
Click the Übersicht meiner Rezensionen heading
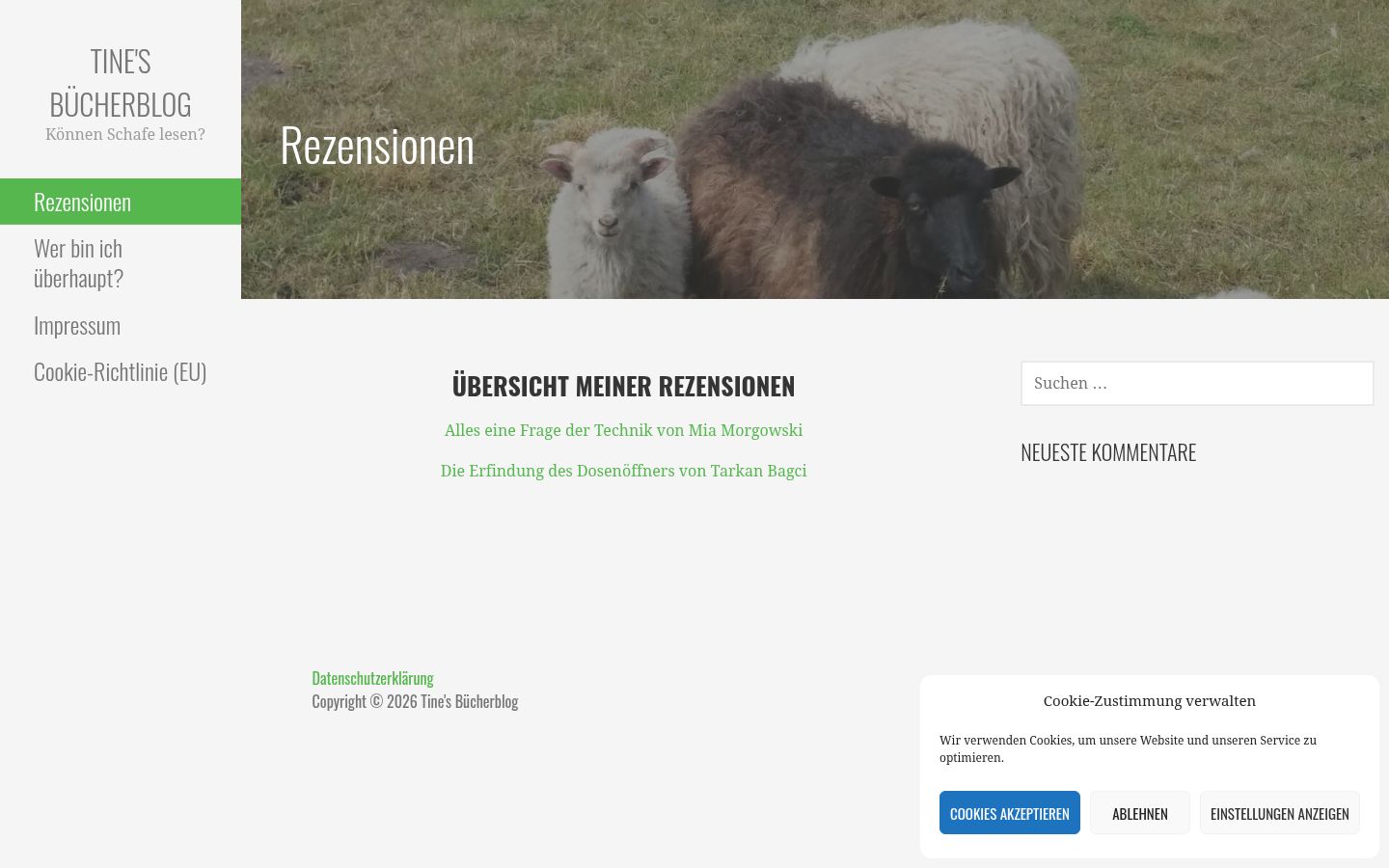tap(623, 386)
